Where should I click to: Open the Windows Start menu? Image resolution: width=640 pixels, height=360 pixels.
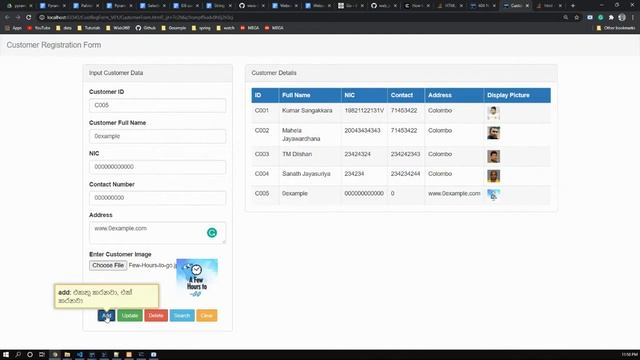click(x=6, y=355)
